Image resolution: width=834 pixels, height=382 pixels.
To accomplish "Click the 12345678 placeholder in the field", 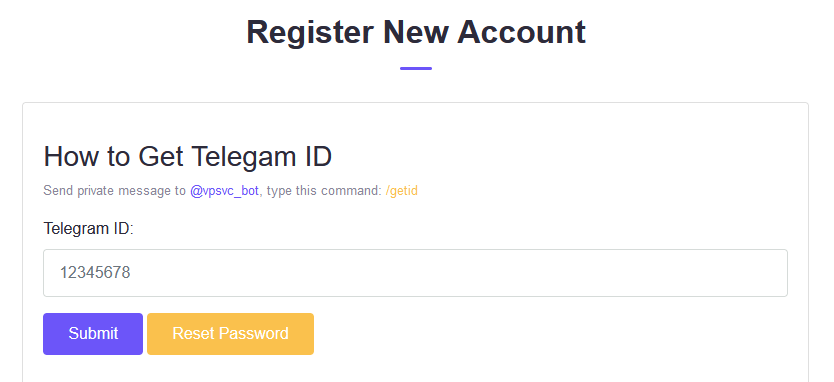I will point(95,273).
